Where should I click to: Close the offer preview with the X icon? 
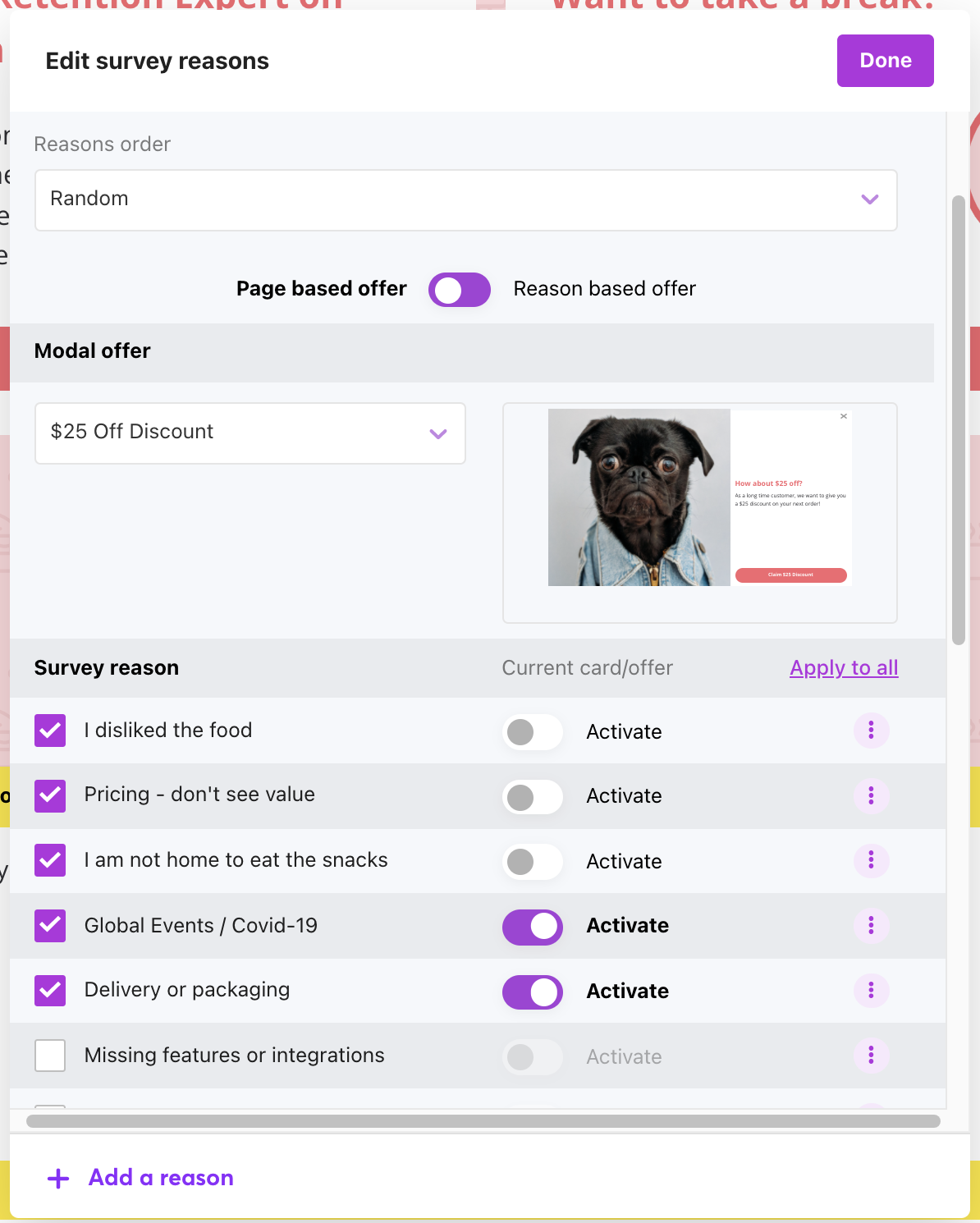[x=844, y=416]
